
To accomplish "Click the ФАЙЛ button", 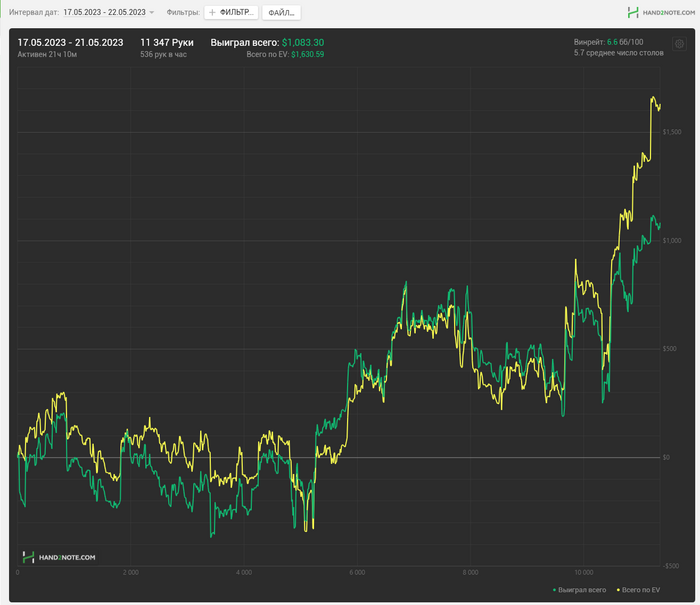I will 281,13.
